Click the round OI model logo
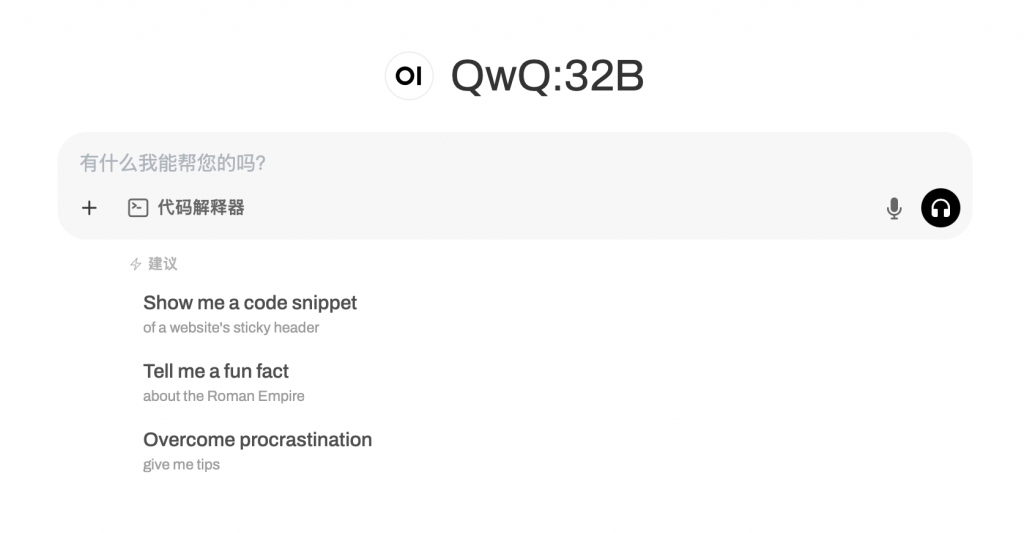This screenshot has width=1024, height=533. [x=409, y=76]
